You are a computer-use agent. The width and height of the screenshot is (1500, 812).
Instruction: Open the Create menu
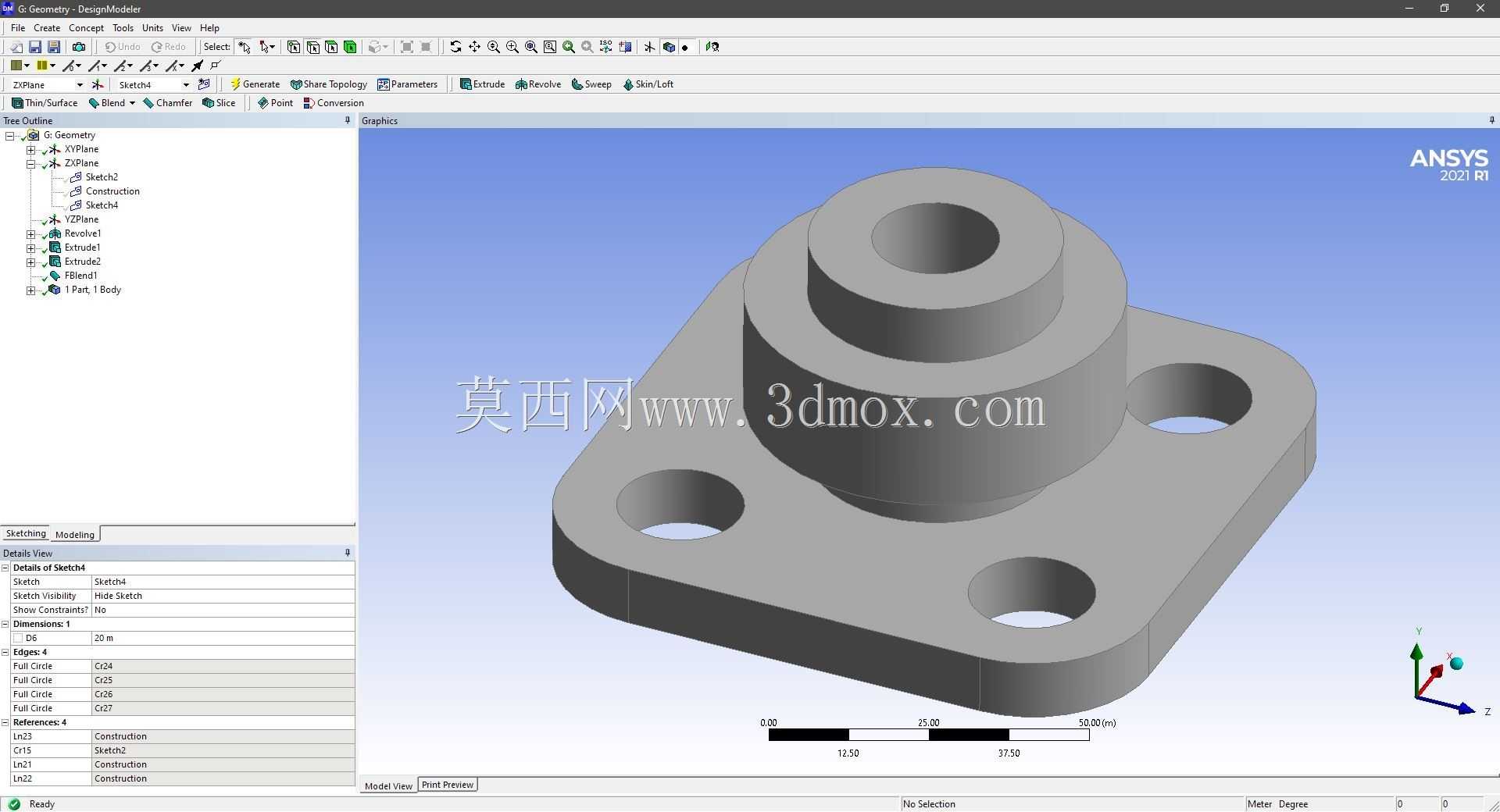47,27
